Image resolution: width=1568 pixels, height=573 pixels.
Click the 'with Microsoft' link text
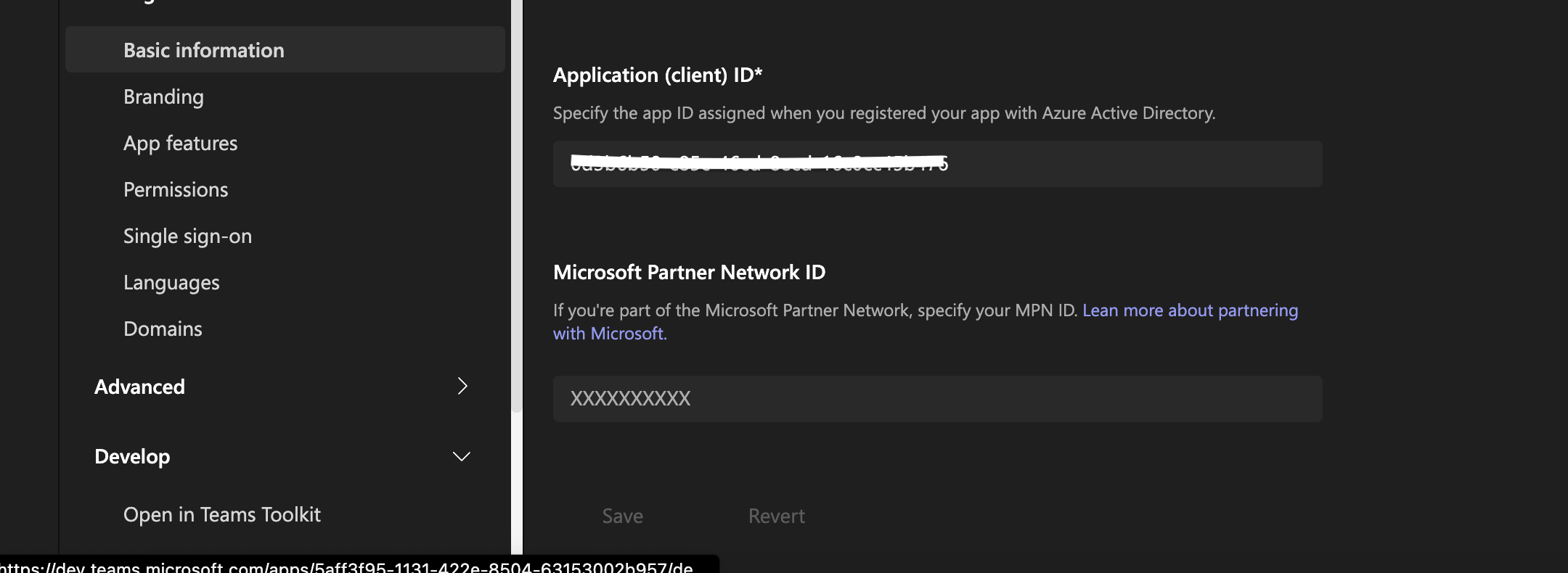[x=608, y=333]
